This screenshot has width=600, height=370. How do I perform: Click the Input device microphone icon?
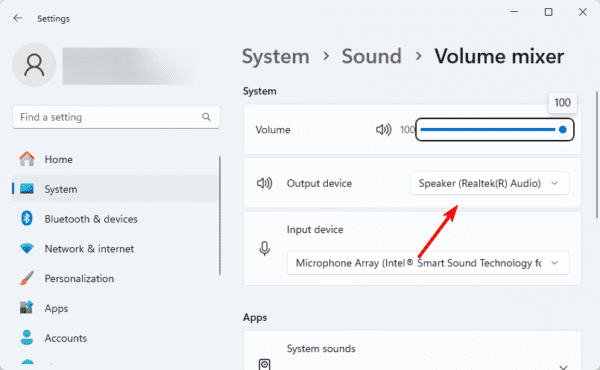point(264,248)
